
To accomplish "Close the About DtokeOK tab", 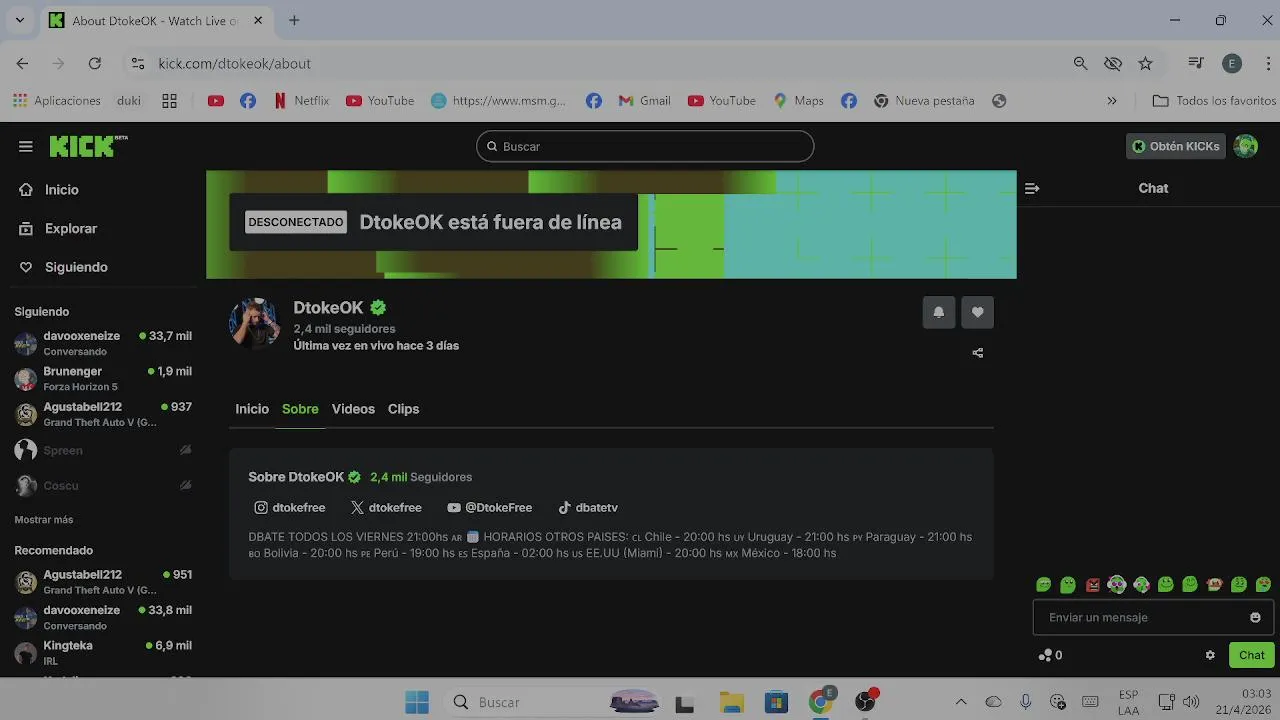I will 257,20.
